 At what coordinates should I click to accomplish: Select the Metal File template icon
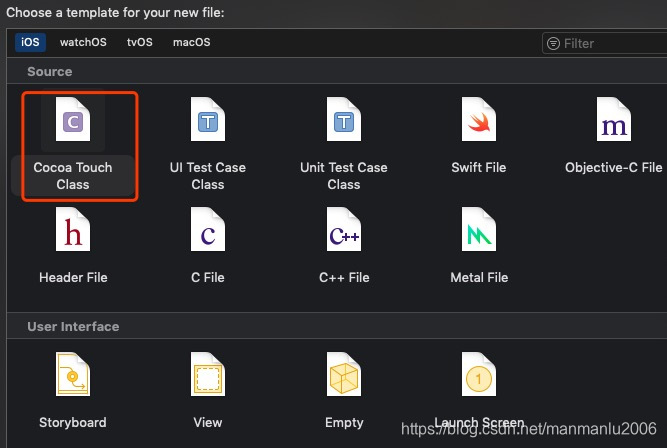point(479,229)
